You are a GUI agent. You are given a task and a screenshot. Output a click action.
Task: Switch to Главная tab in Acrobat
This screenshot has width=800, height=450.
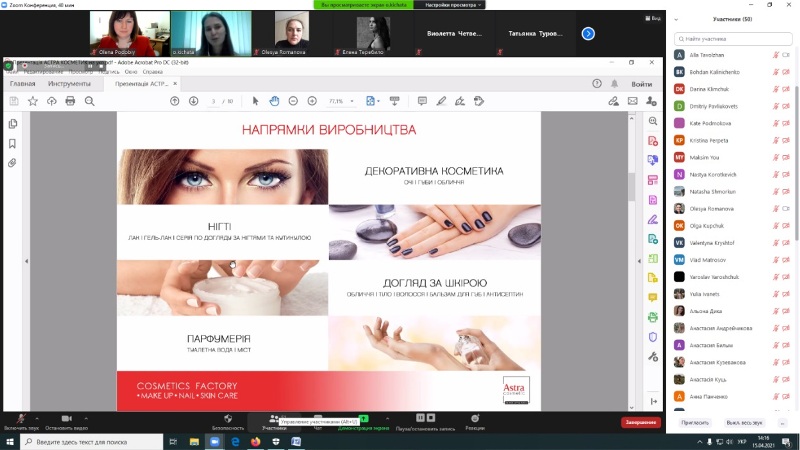(22, 83)
